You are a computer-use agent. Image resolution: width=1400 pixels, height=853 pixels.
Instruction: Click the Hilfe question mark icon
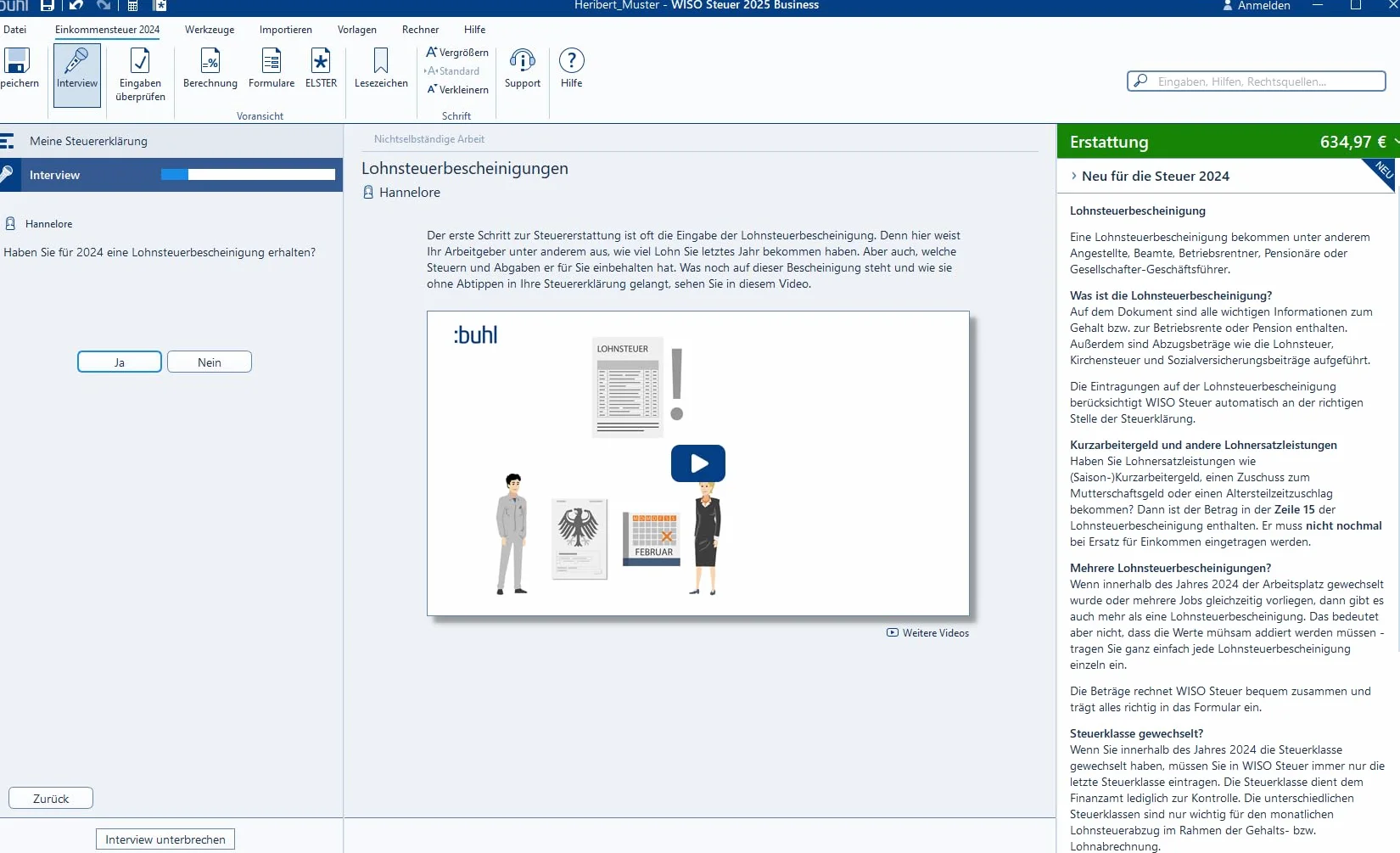572,60
